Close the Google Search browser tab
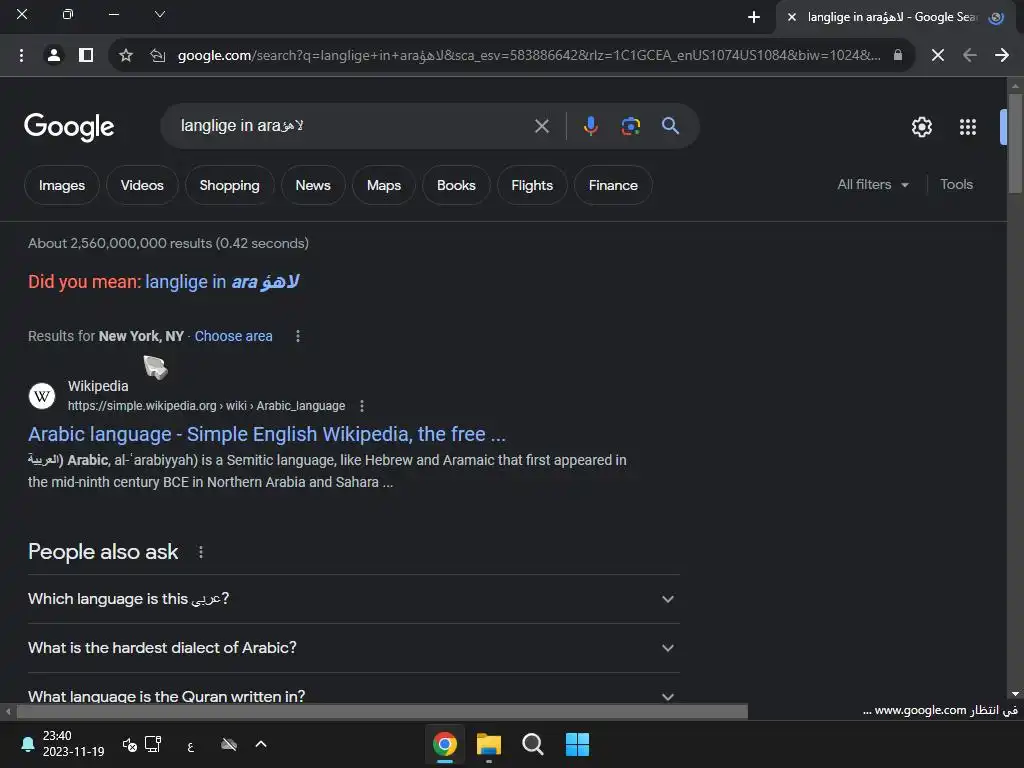 [x=792, y=17]
